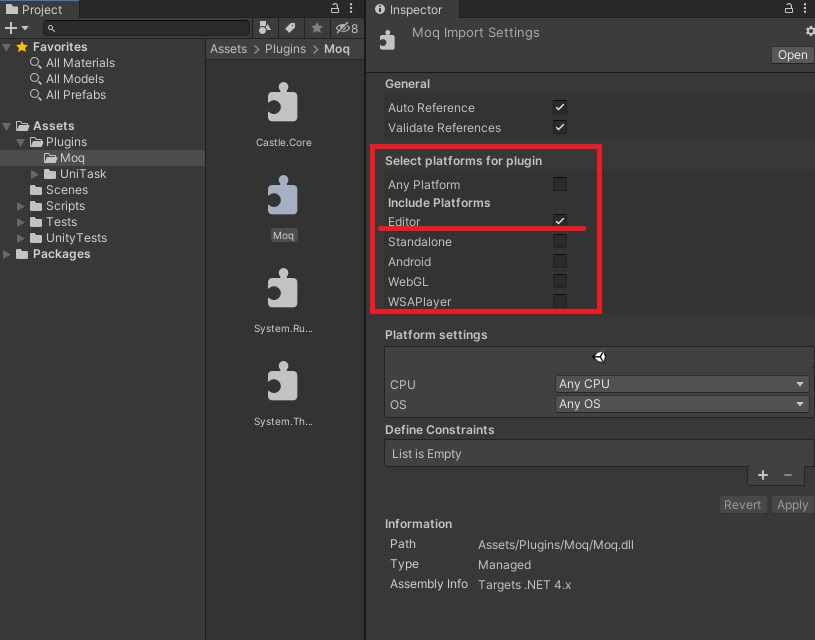Toggle hidden packages visibility eye icon
The height and width of the screenshot is (640, 815).
coord(346,28)
